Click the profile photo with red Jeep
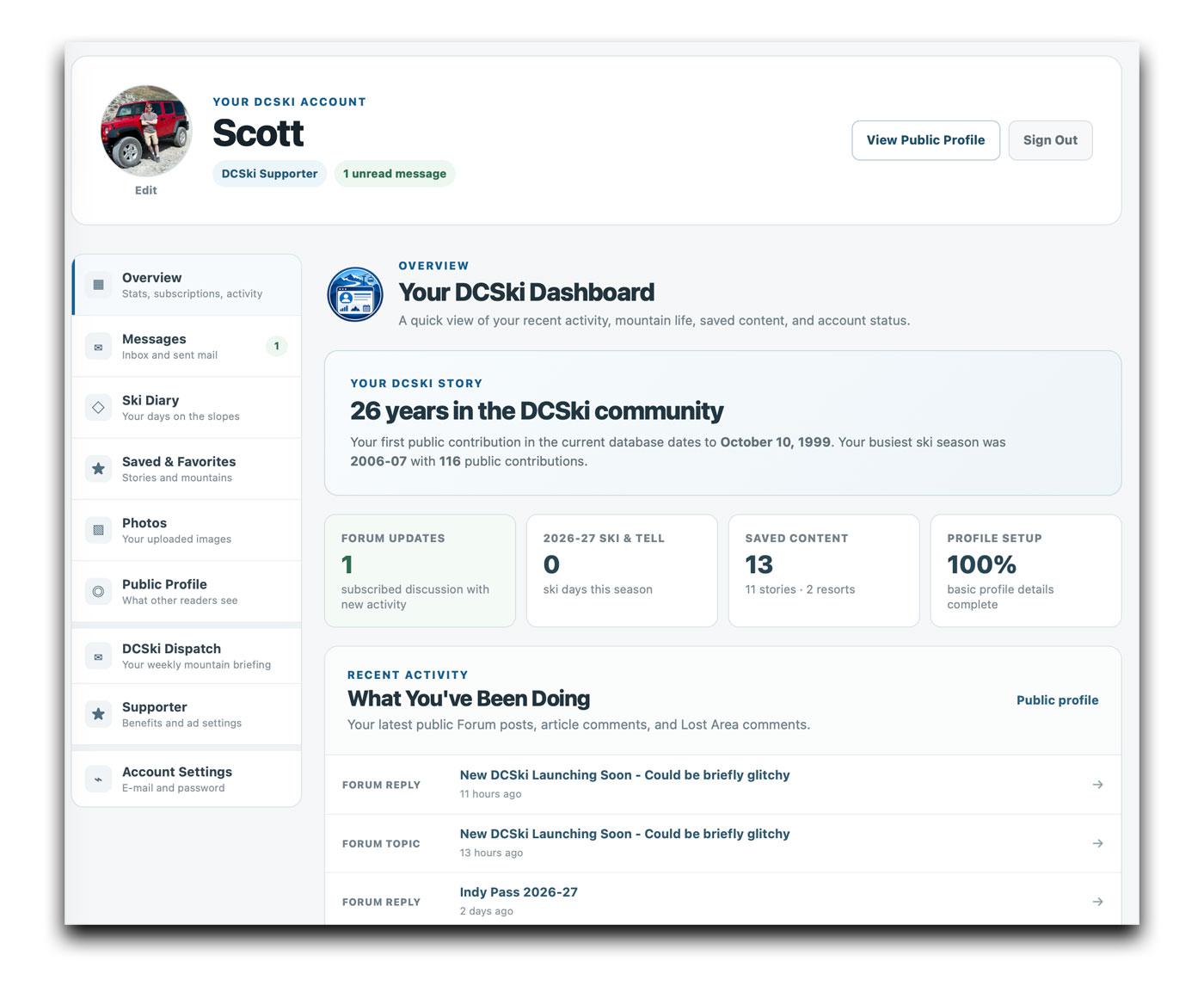1204x986 pixels. point(146,131)
